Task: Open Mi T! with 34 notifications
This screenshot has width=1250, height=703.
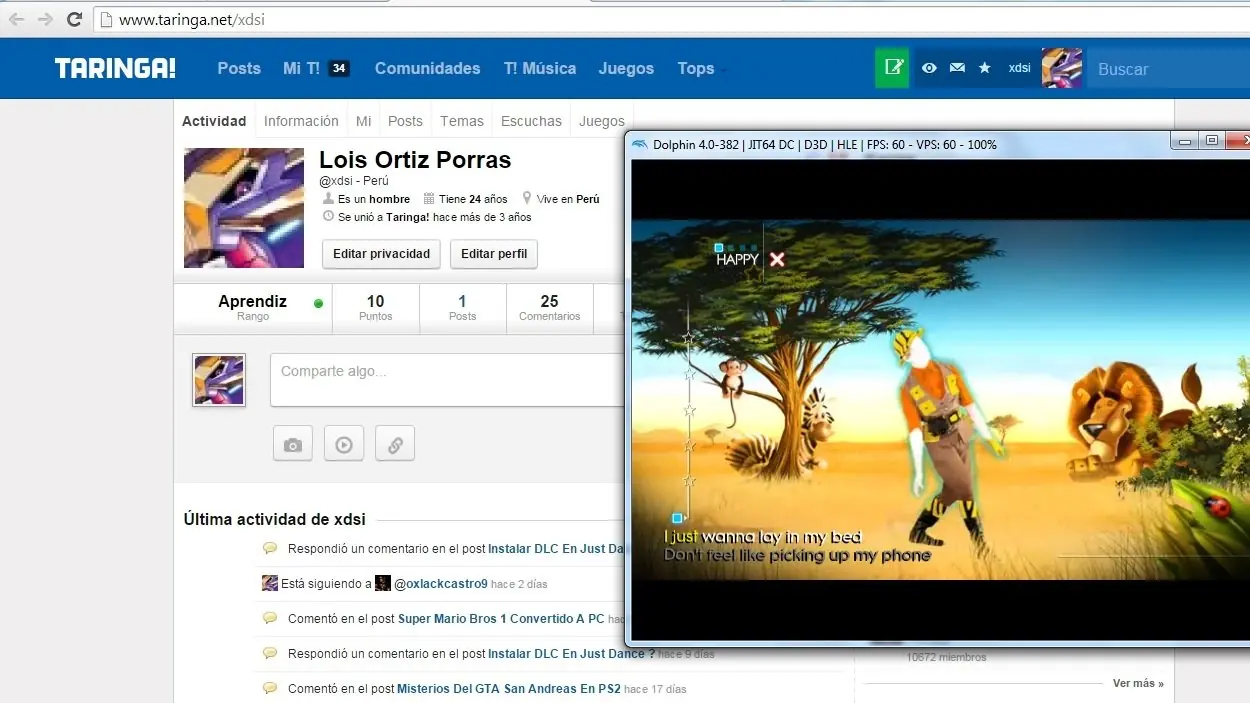Action: [x=316, y=68]
